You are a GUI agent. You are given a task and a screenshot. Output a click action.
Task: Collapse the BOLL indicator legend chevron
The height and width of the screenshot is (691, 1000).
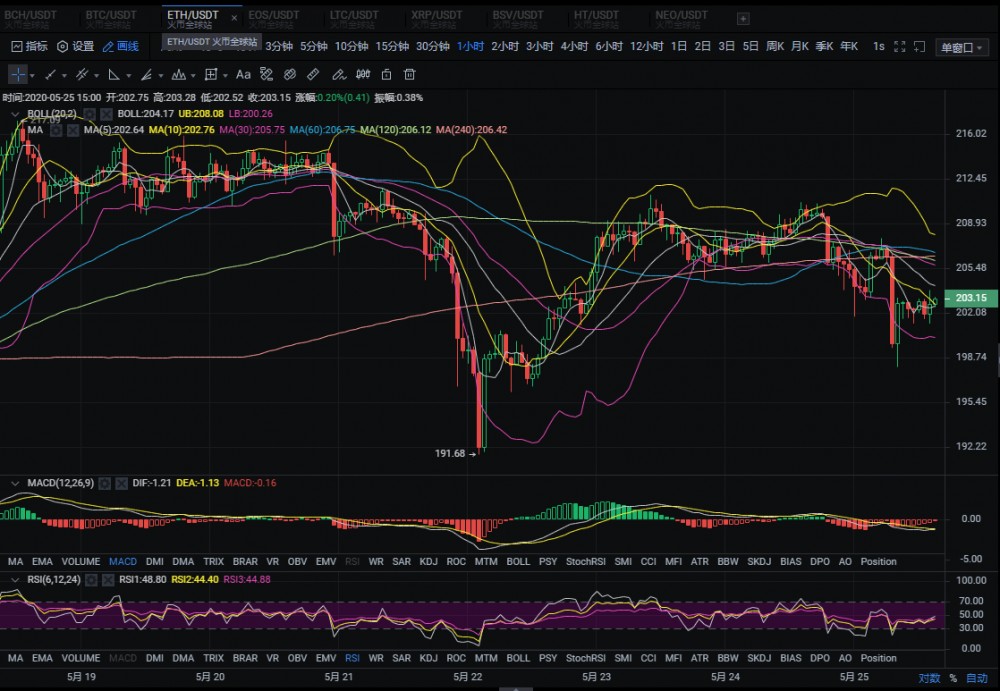coord(15,114)
